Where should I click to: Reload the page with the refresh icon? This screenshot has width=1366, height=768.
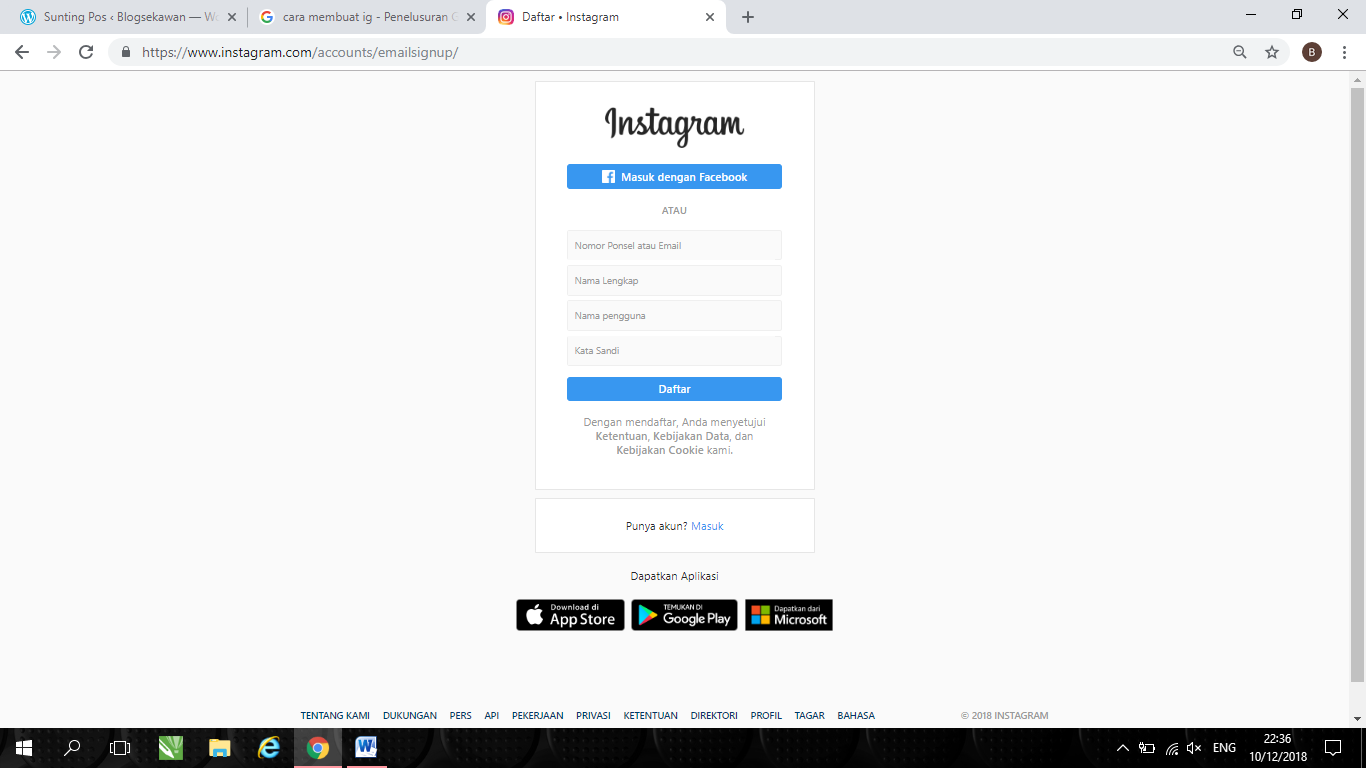(x=86, y=52)
